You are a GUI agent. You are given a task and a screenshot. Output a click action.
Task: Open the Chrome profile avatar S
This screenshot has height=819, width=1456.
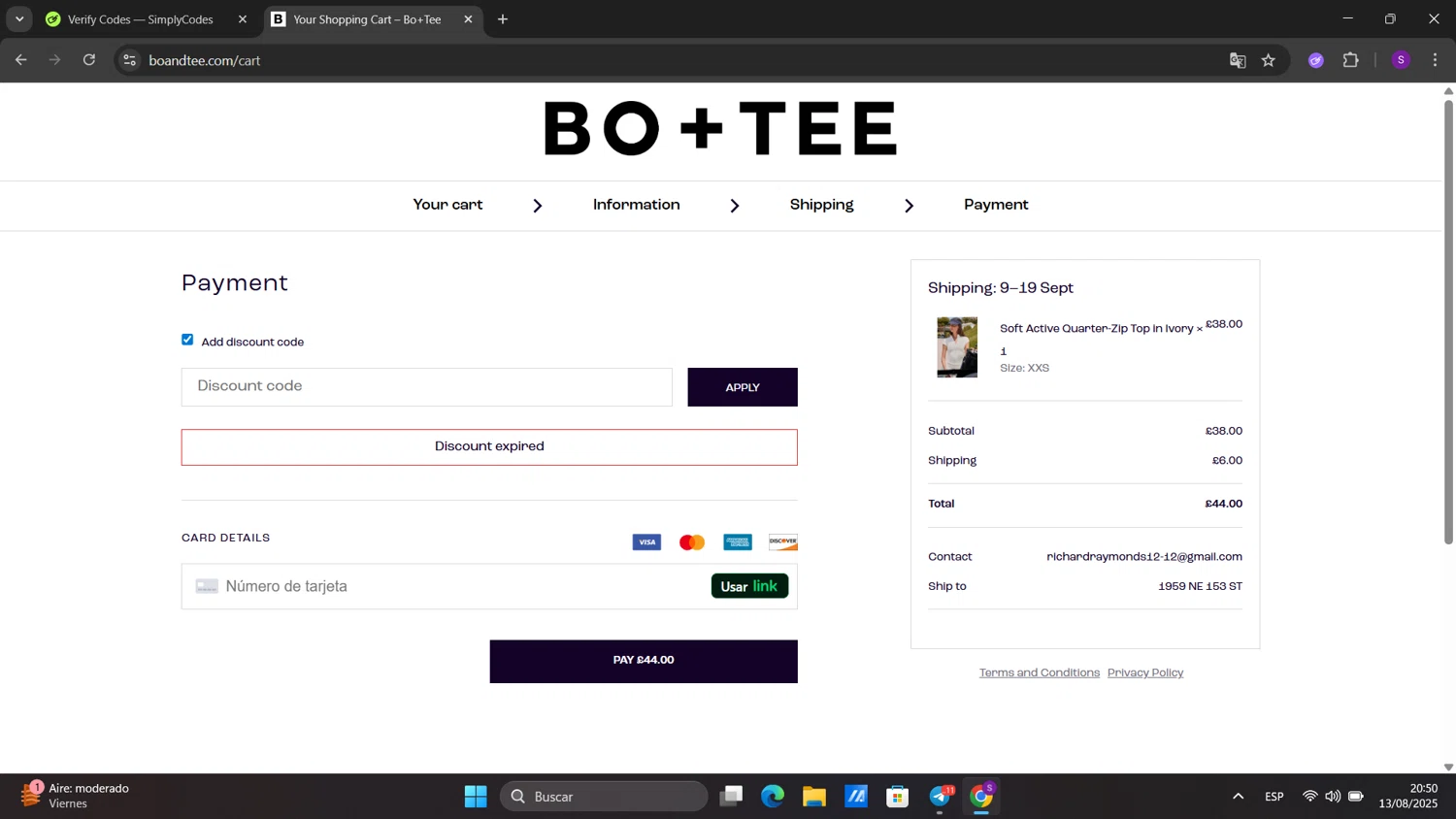(1401, 60)
